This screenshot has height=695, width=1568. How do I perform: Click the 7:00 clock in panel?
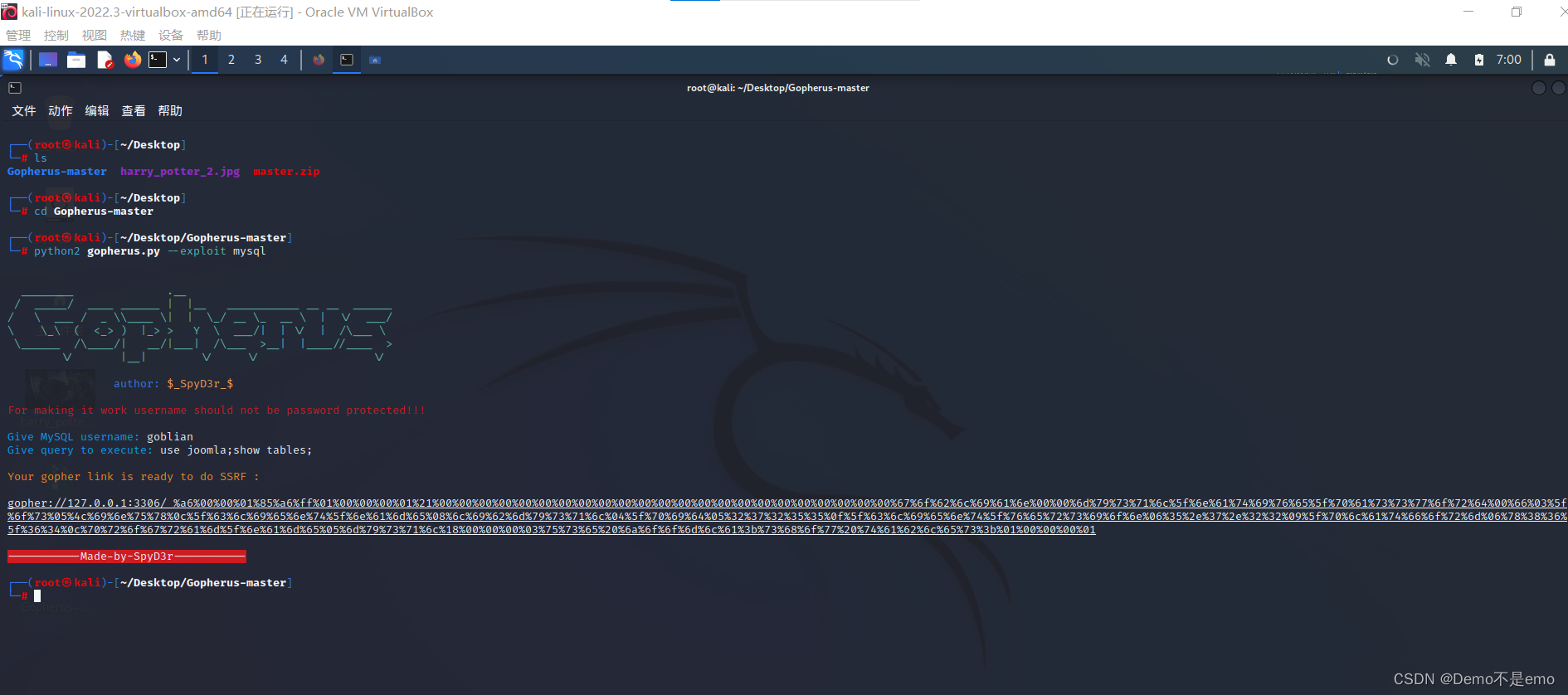point(1508,60)
